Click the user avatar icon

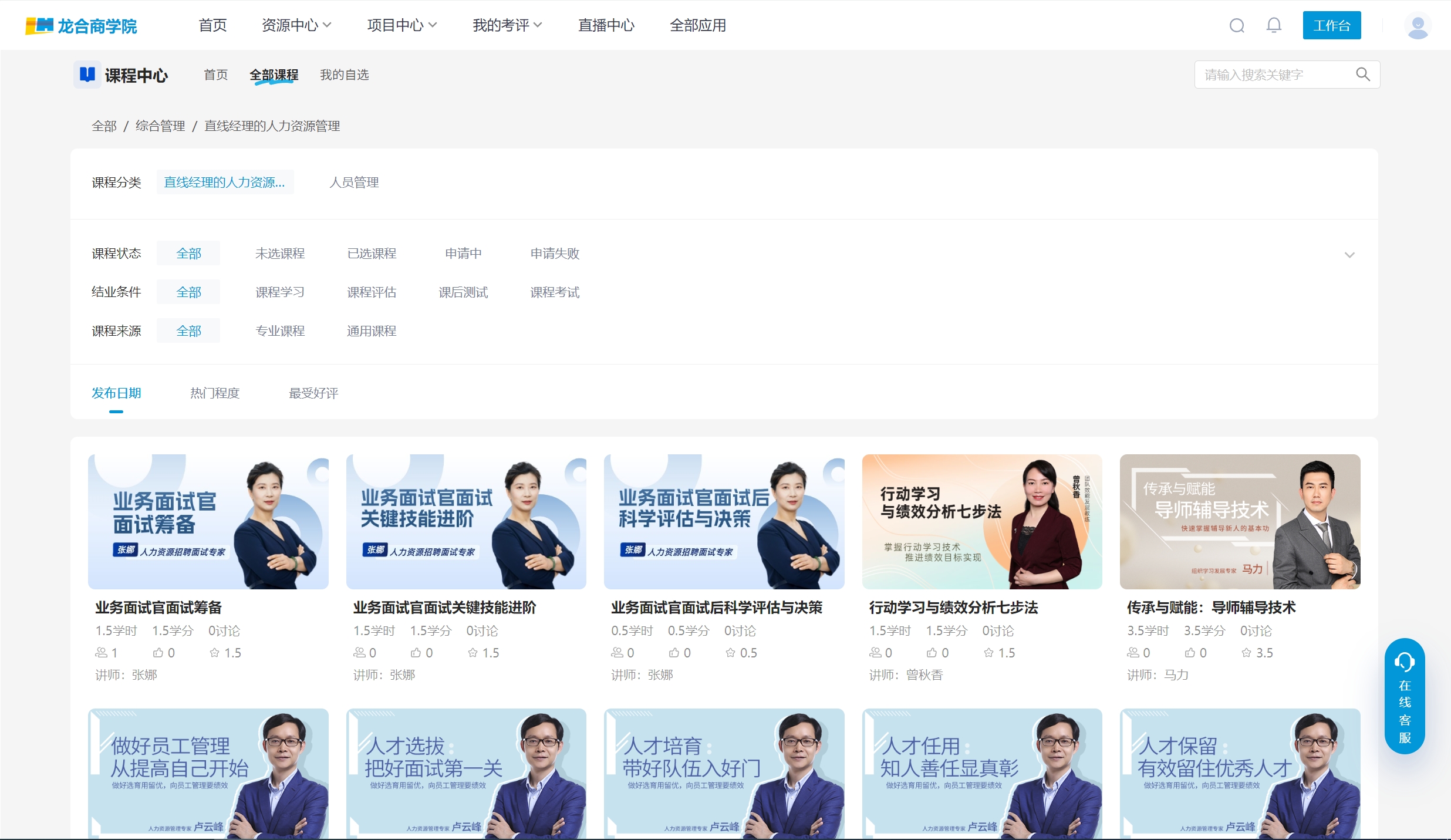[x=1418, y=26]
